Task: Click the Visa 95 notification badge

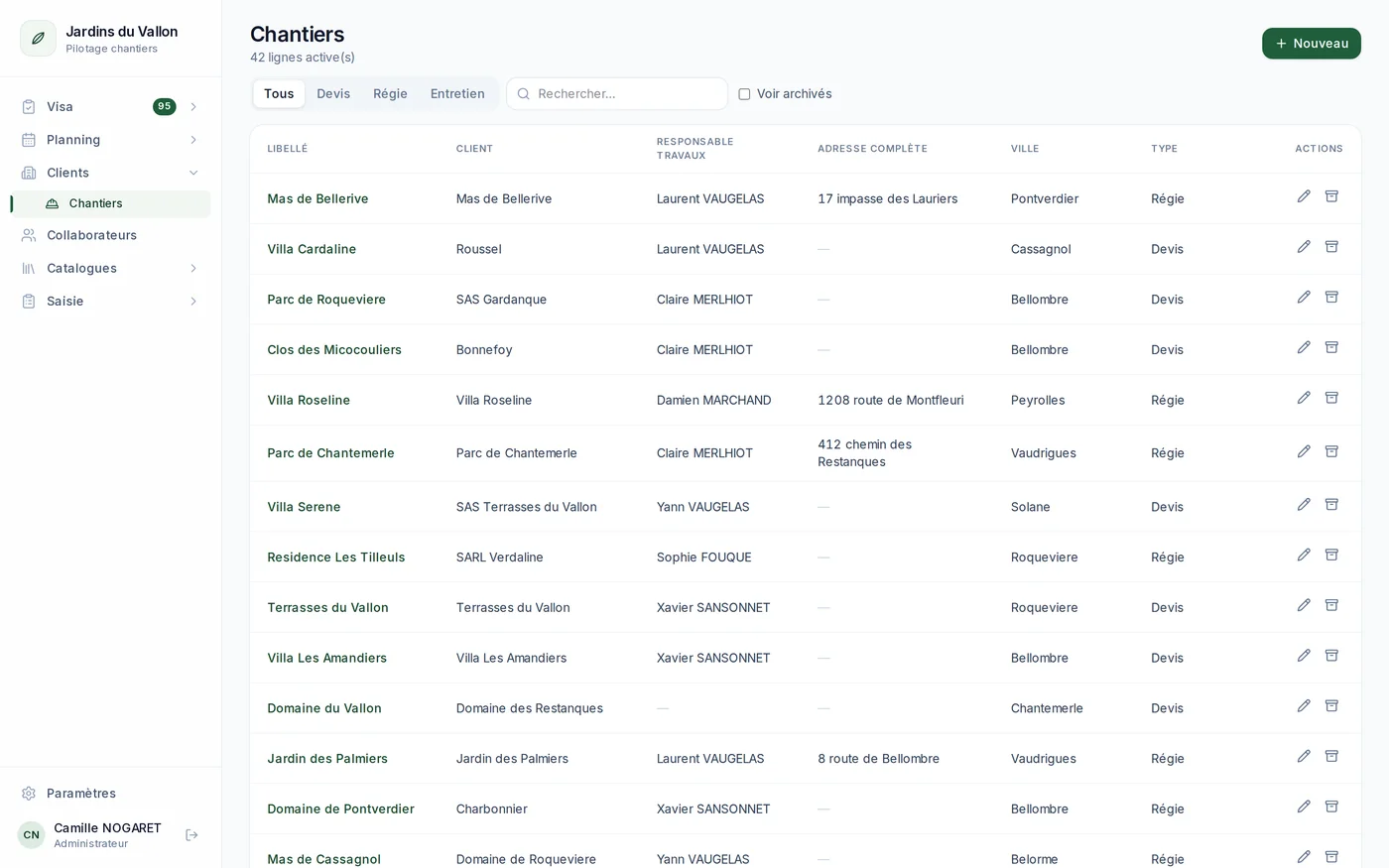Action: 164,107
